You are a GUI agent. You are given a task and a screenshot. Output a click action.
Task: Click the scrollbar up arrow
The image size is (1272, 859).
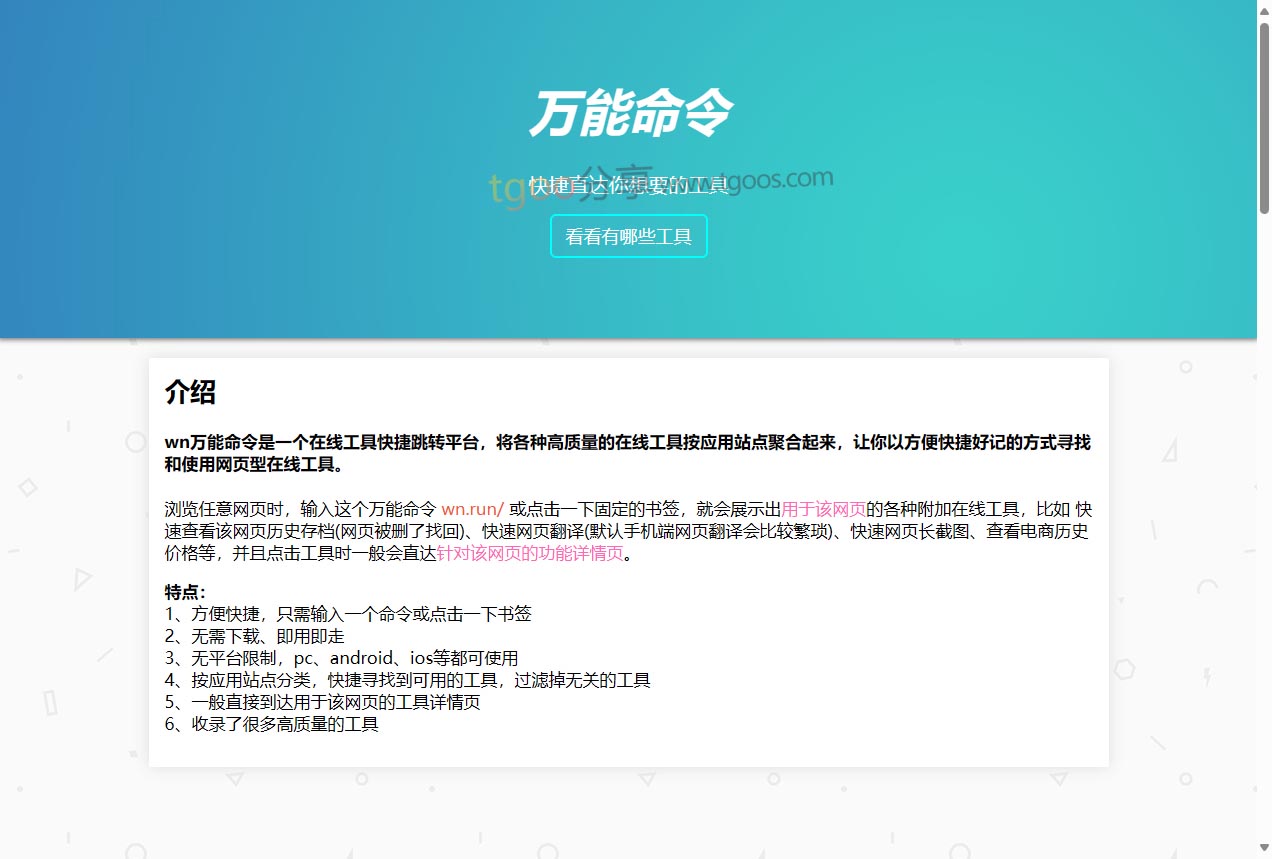[x=1264, y=8]
